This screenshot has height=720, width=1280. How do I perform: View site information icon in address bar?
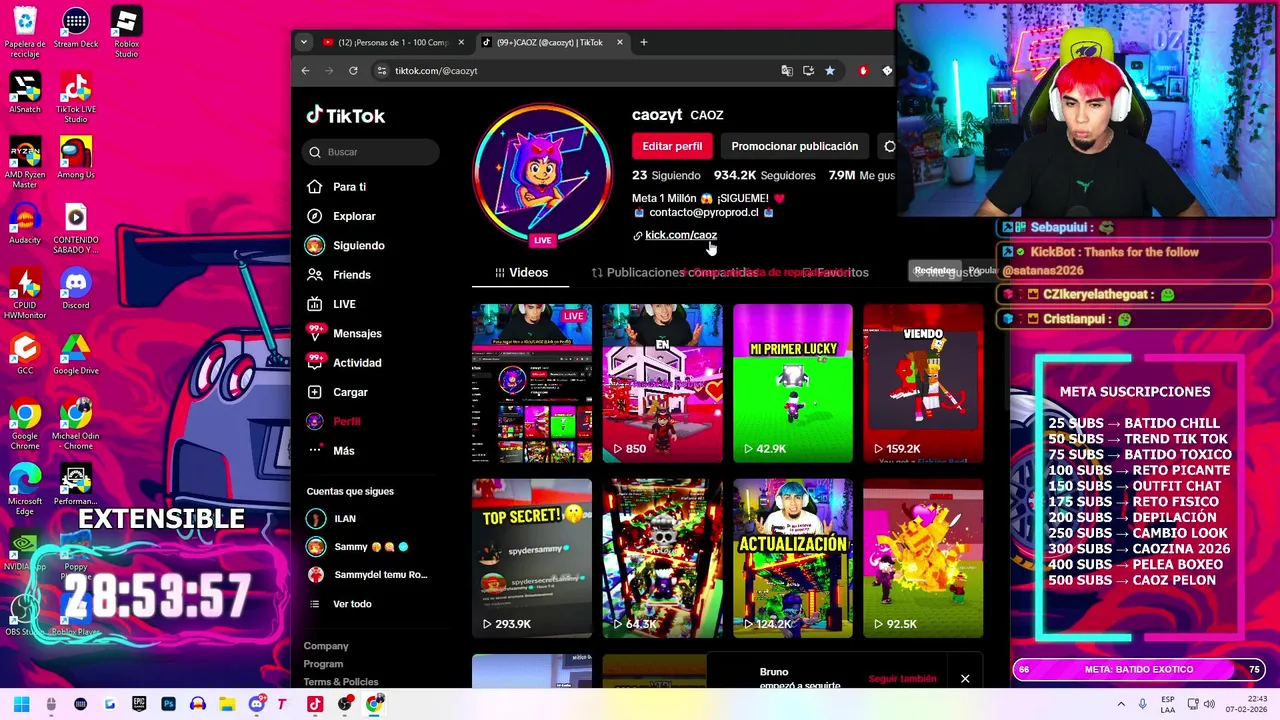[x=381, y=71]
